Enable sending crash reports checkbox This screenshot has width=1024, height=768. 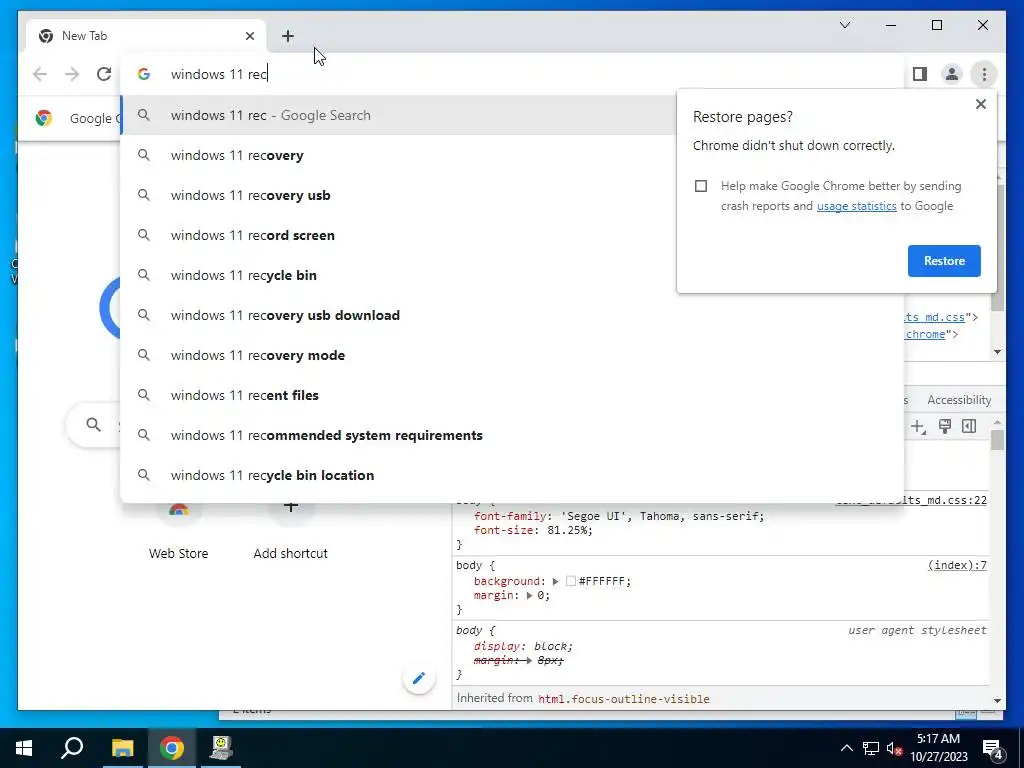coord(701,186)
